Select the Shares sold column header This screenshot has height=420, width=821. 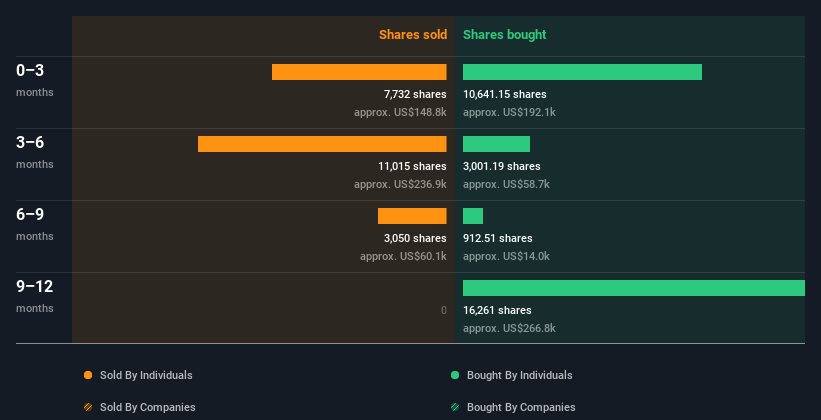[x=413, y=35]
